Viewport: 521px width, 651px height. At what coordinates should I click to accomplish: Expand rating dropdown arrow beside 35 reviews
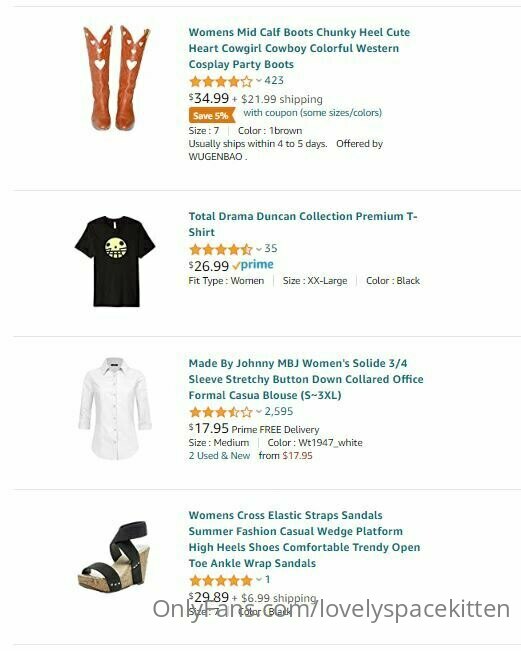click(x=259, y=249)
